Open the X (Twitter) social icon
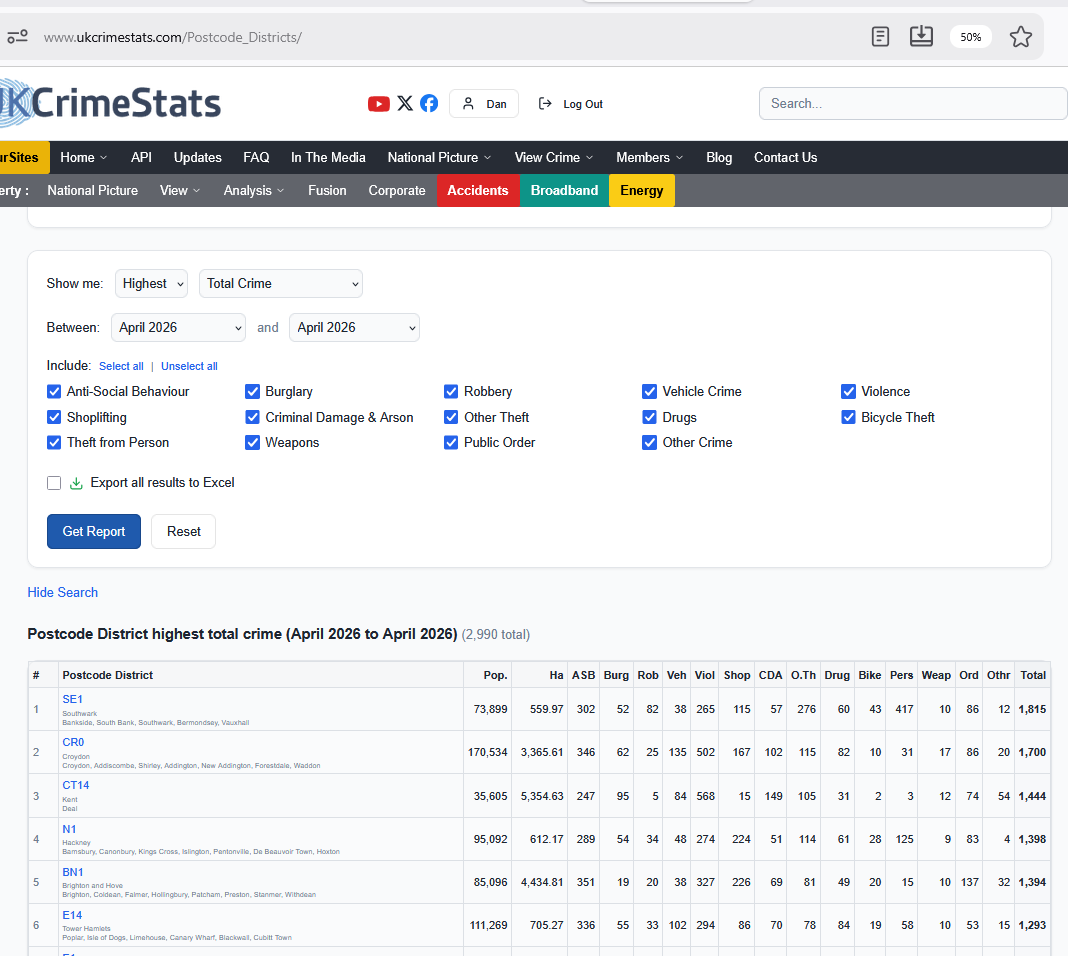The width and height of the screenshot is (1068, 956). pyautogui.click(x=405, y=103)
